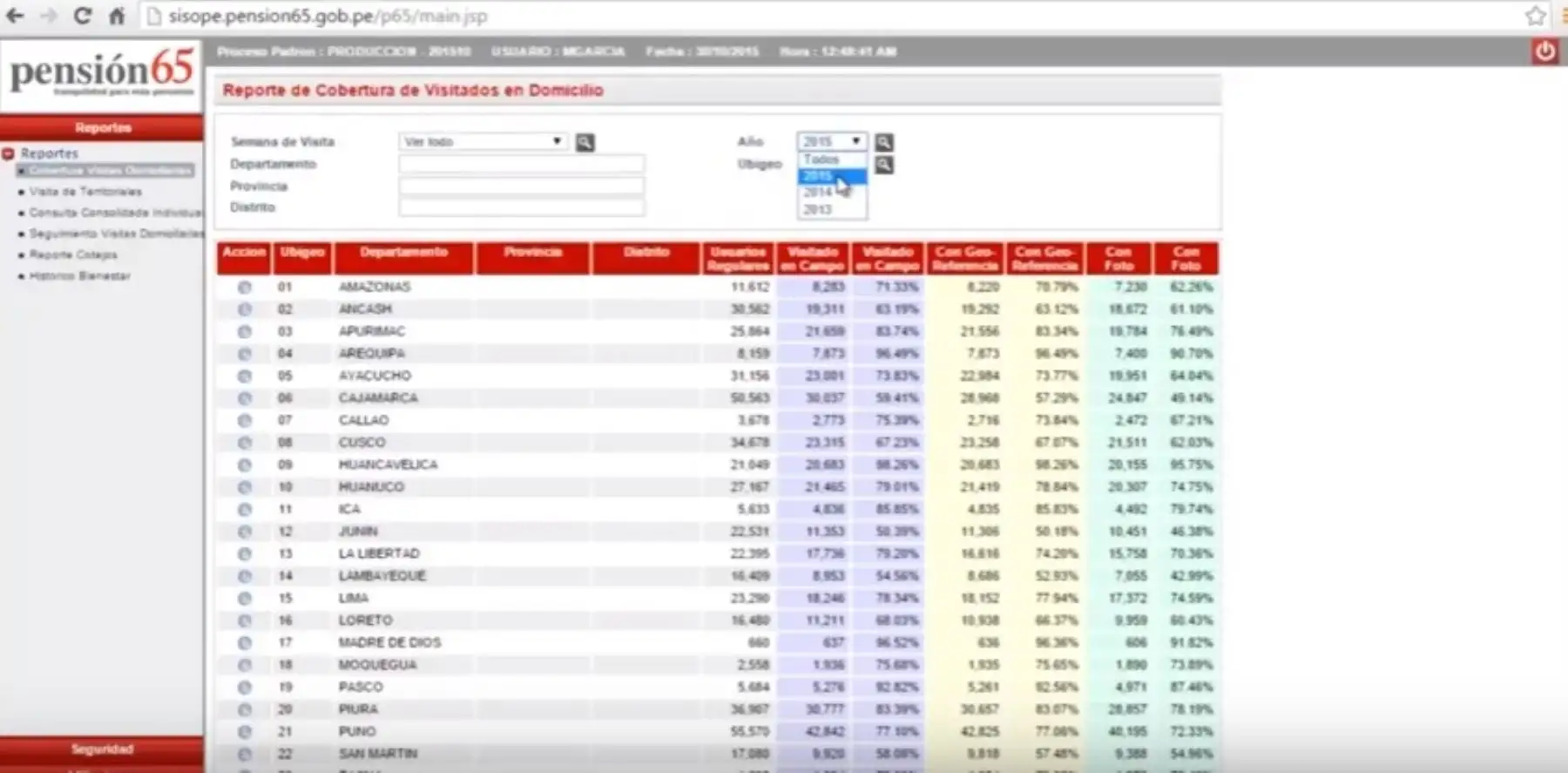Open Consulta Consolidada Individual report
1568x773 pixels.
115,213
